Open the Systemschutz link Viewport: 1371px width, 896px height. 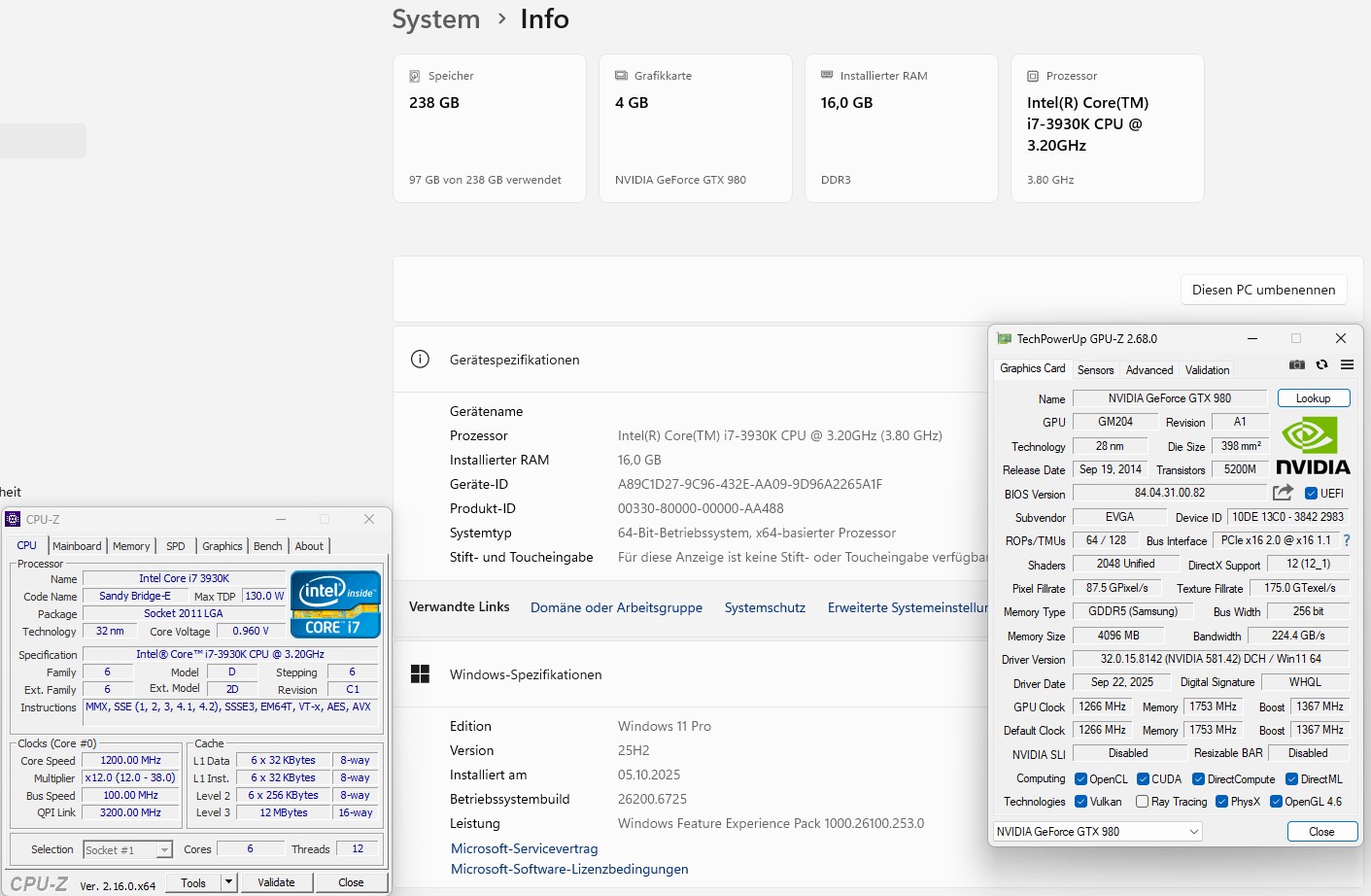pyautogui.click(x=765, y=607)
